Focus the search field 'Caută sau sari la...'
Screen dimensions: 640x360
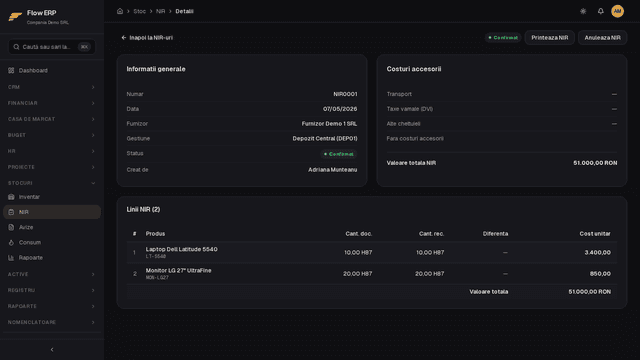pos(52,47)
